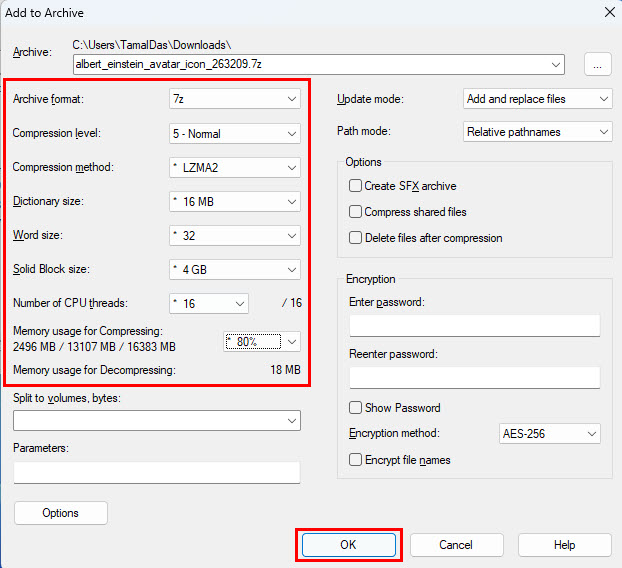This screenshot has width=622, height=568.
Task: Enable the Show Password checkbox
Action: click(355, 408)
